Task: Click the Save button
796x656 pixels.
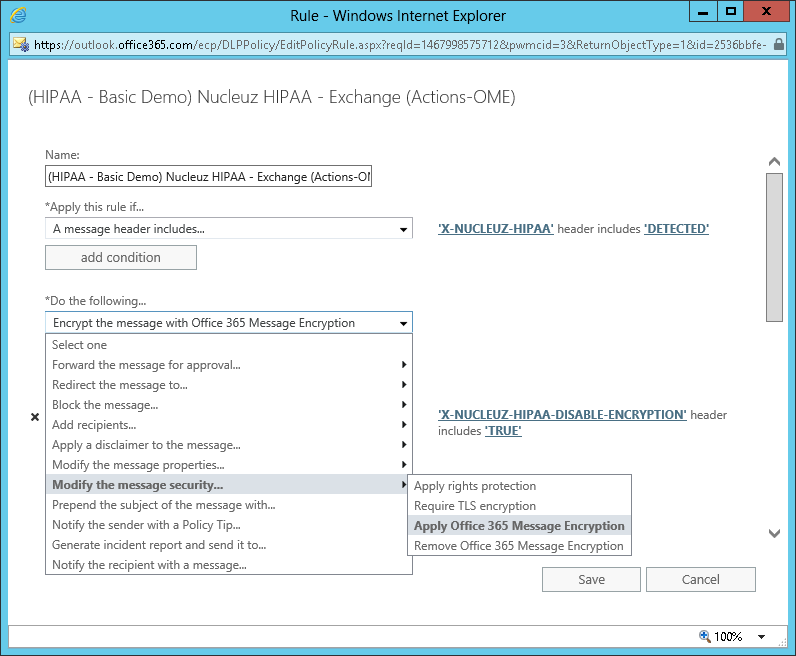Action: (591, 579)
